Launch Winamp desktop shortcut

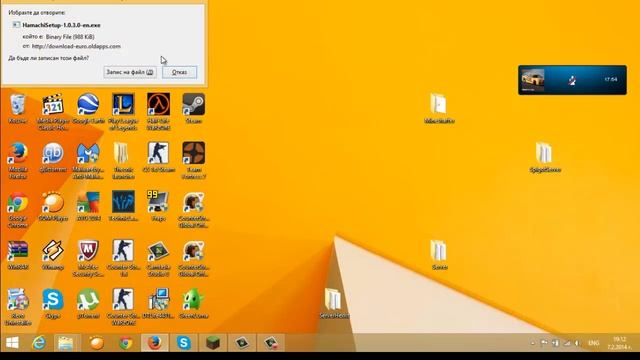[x=53, y=255]
